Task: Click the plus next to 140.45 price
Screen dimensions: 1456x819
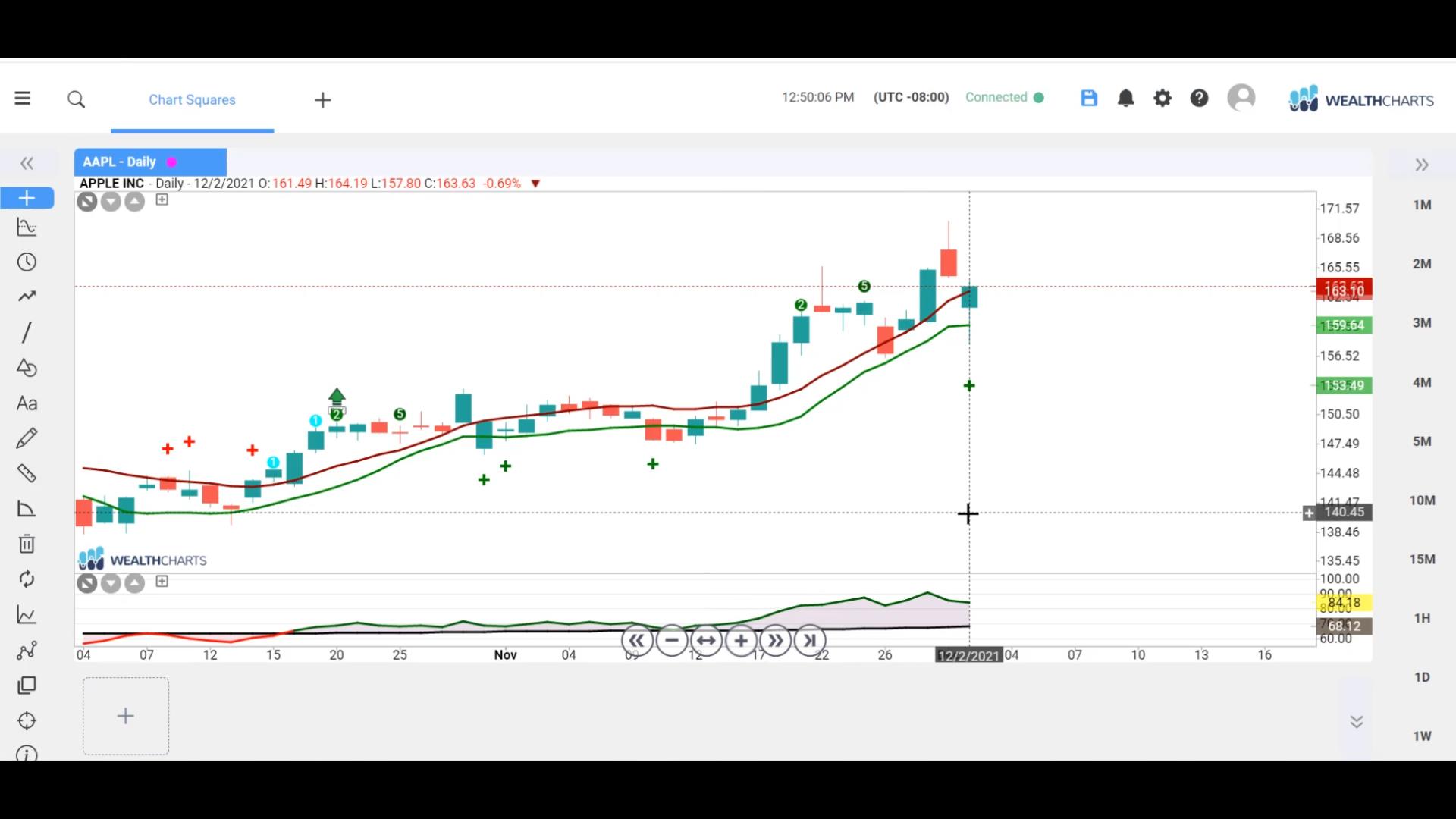Action: (1309, 513)
